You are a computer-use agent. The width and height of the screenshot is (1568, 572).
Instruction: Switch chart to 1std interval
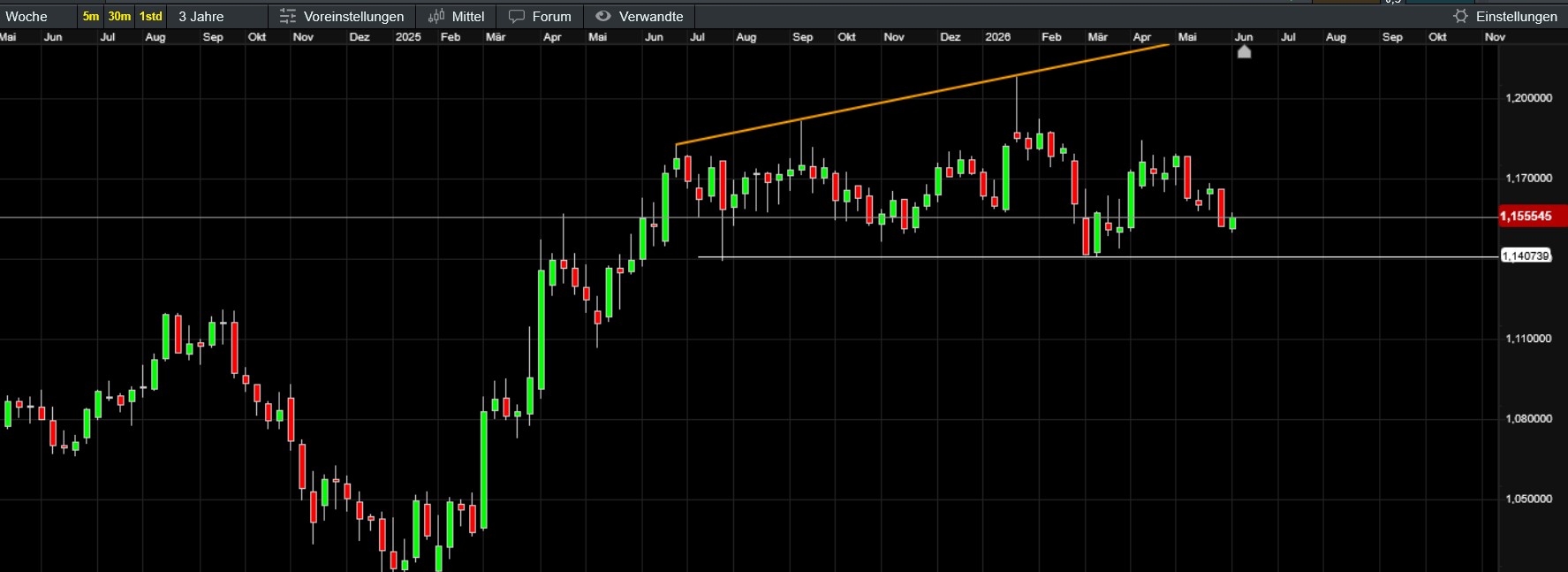(x=151, y=17)
